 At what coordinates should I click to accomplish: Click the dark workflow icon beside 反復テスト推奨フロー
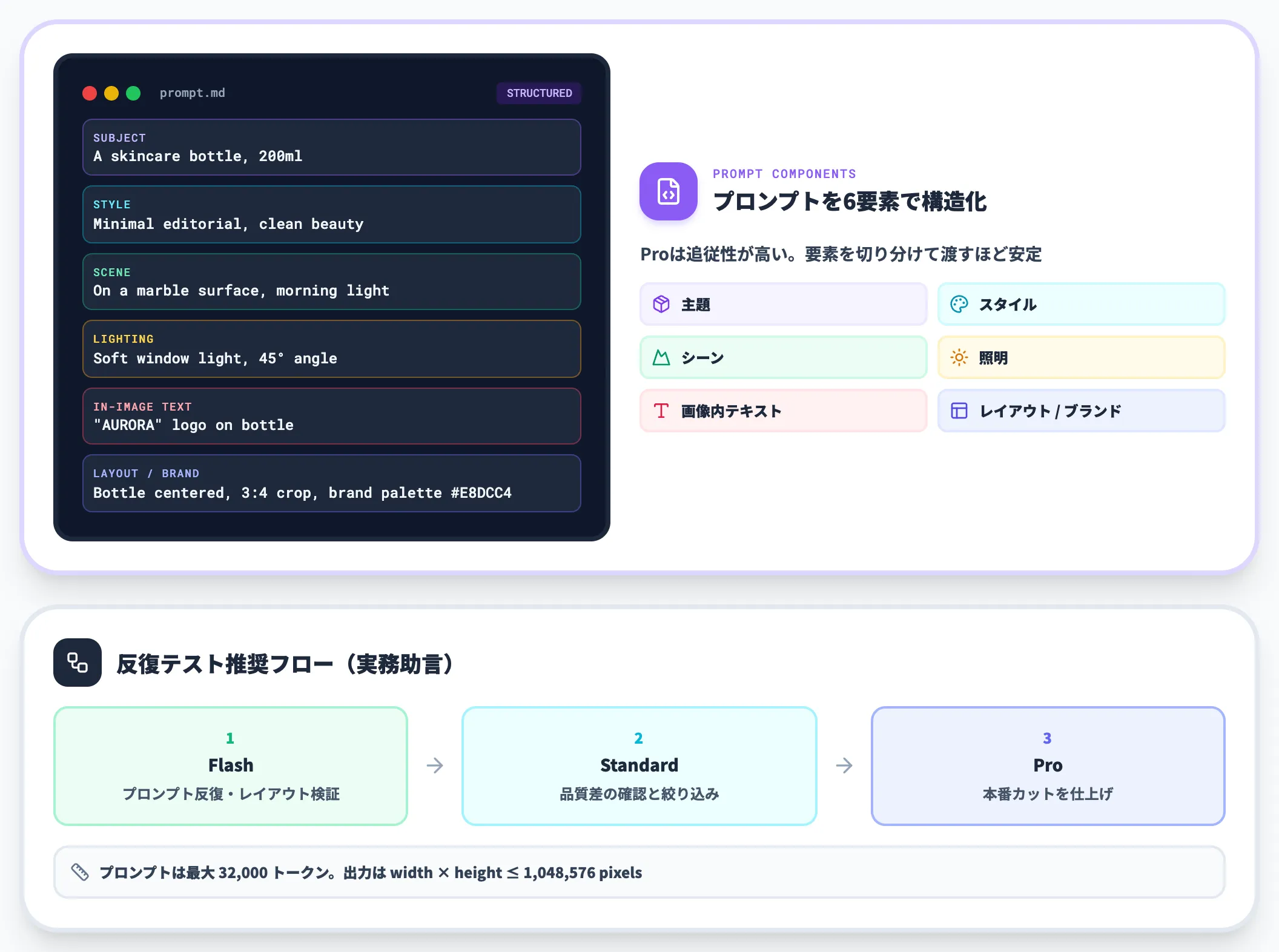[78, 663]
